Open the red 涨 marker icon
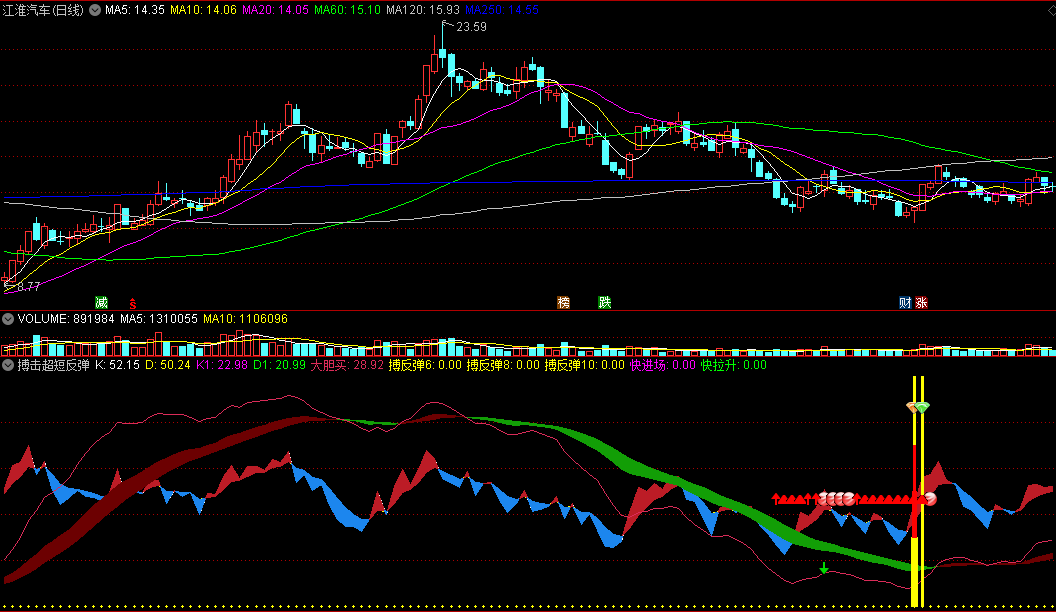The image size is (1056, 612). click(x=921, y=302)
